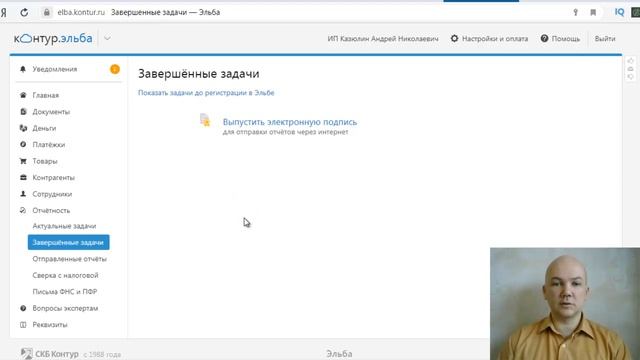Click the coins icon beside Деньги
The width and height of the screenshot is (640, 360).
click(23, 128)
